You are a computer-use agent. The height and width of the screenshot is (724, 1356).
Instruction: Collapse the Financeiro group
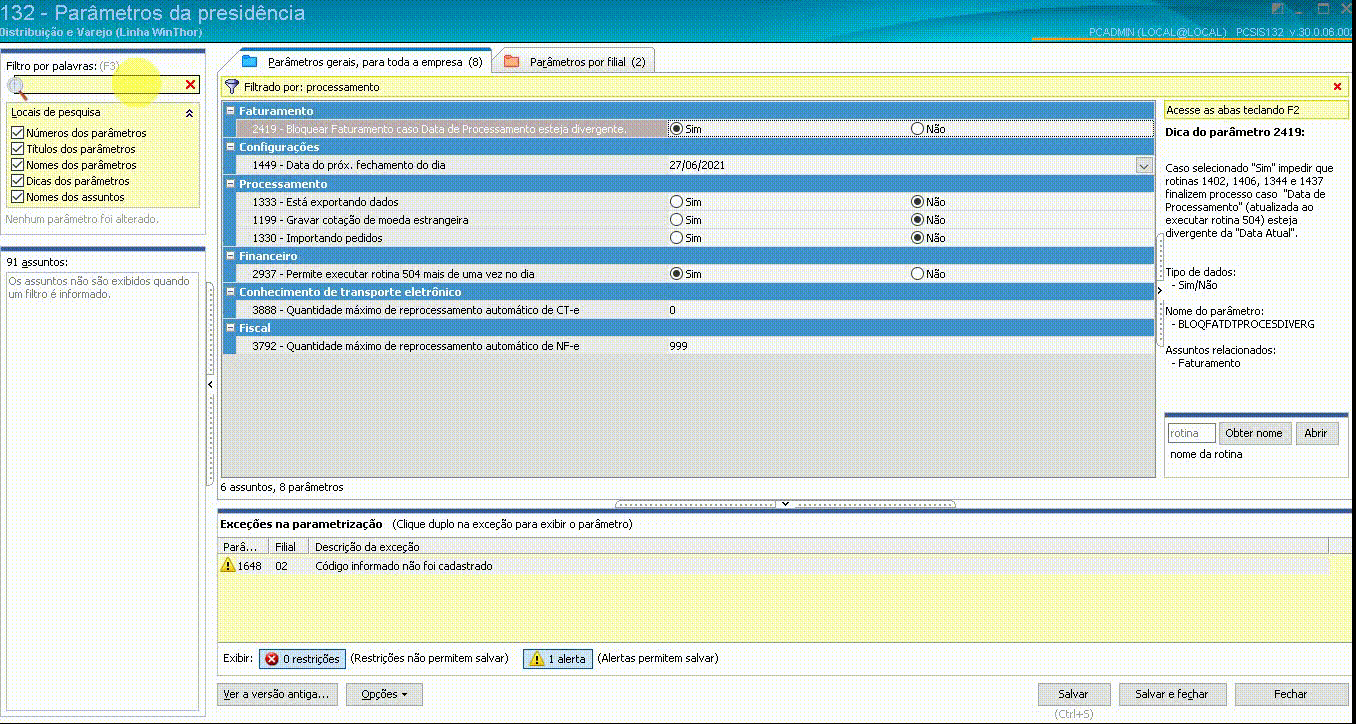point(230,256)
